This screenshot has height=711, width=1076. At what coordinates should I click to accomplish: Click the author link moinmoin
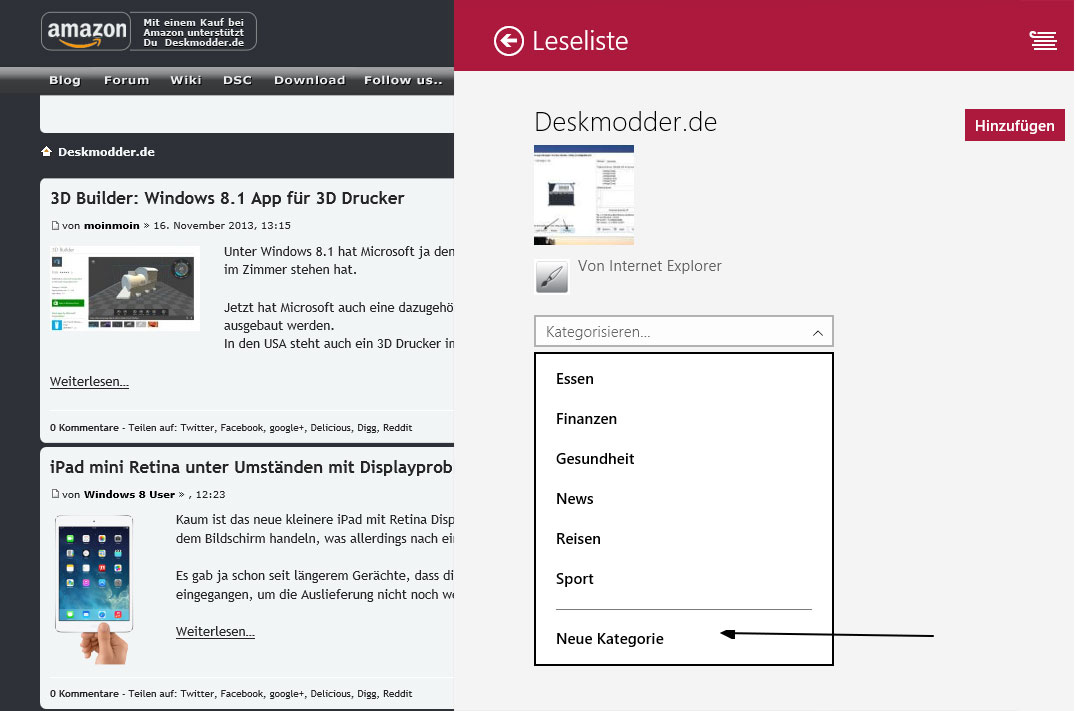click(x=112, y=226)
